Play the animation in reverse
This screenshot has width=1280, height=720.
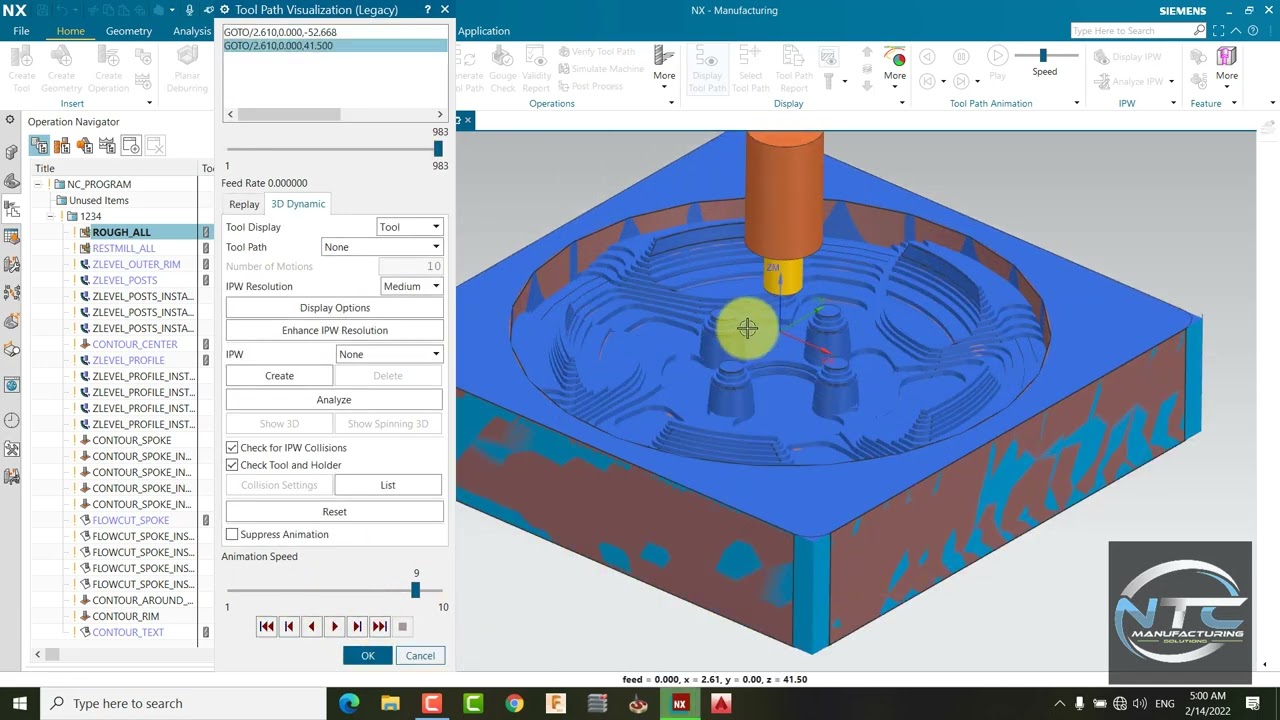click(311, 626)
